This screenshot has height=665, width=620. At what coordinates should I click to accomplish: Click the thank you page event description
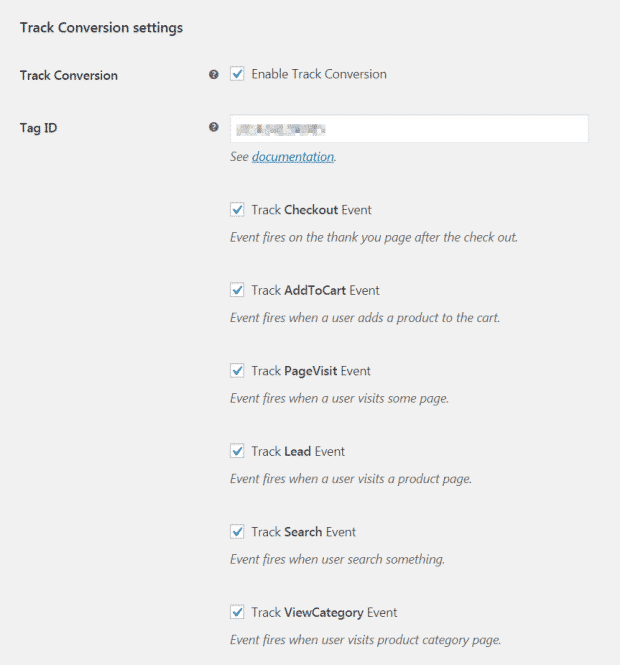click(373, 238)
